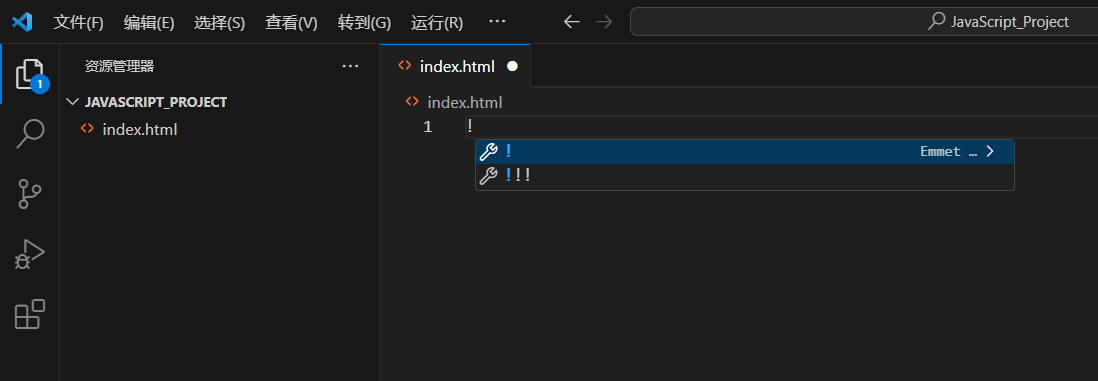Open the Explorer view in activity bar
The image size is (1098, 381).
(29, 74)
